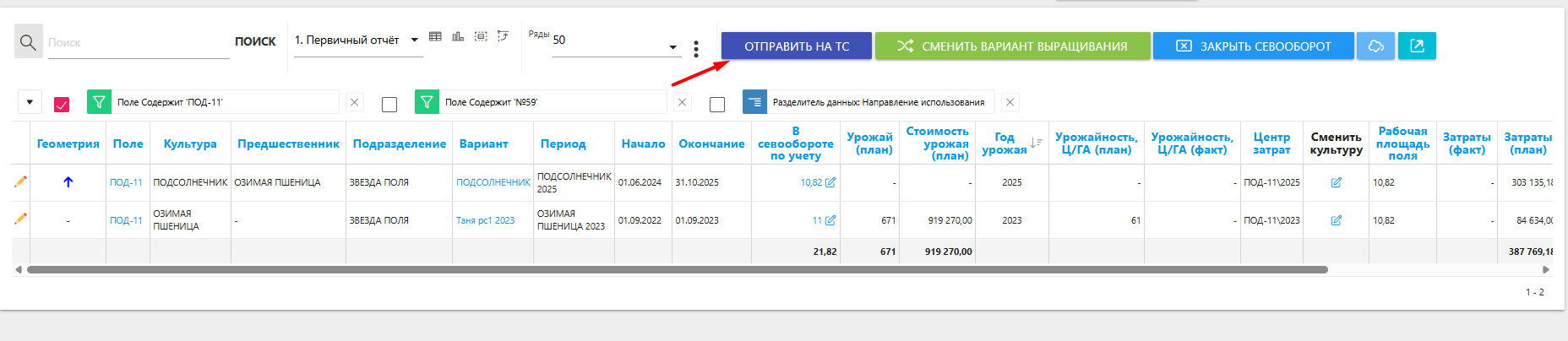Click the cloud sync button

coord(1375,46)
